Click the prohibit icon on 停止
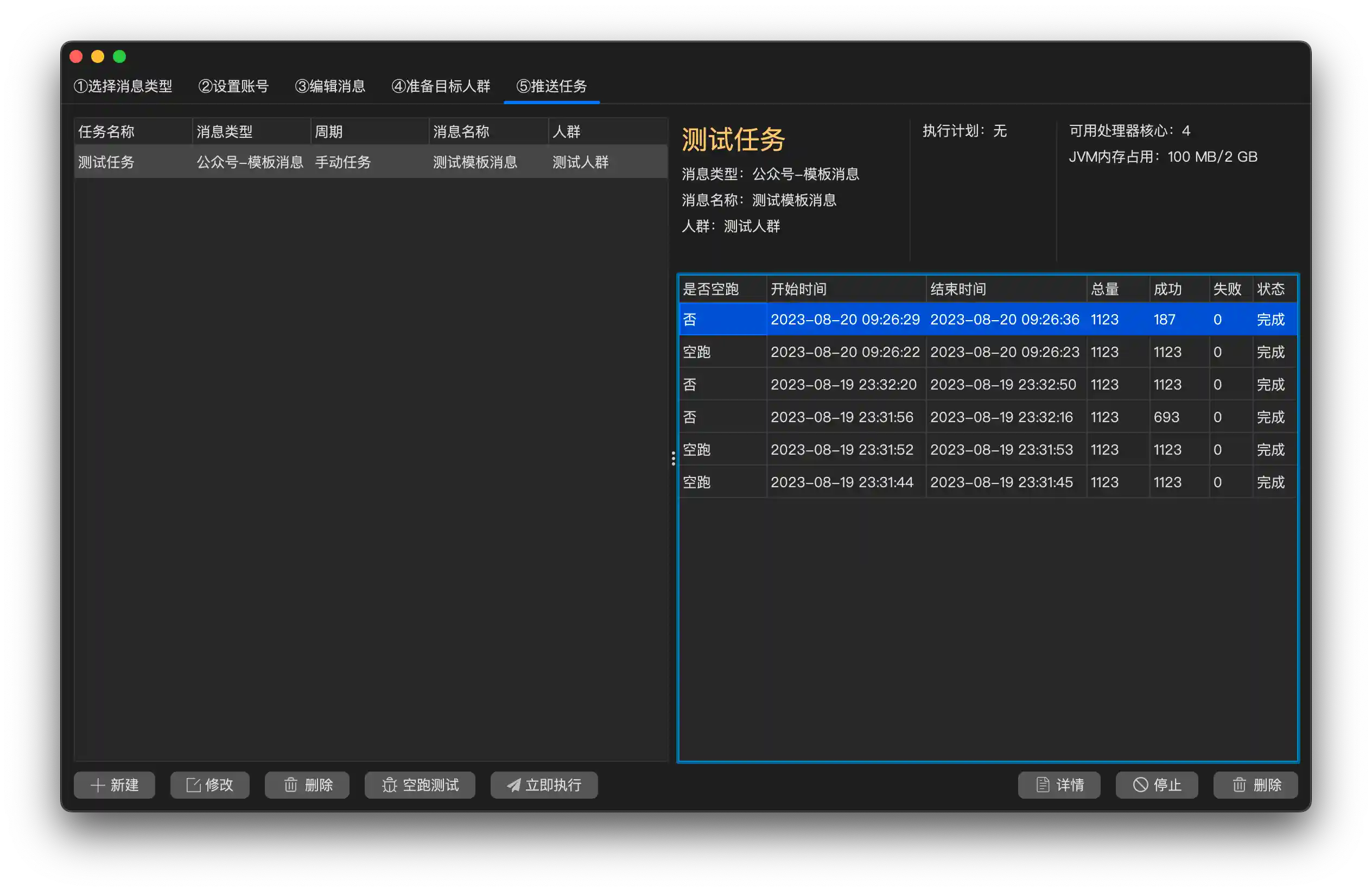This screenshot has height=892, width=1372. point(1140,785)
